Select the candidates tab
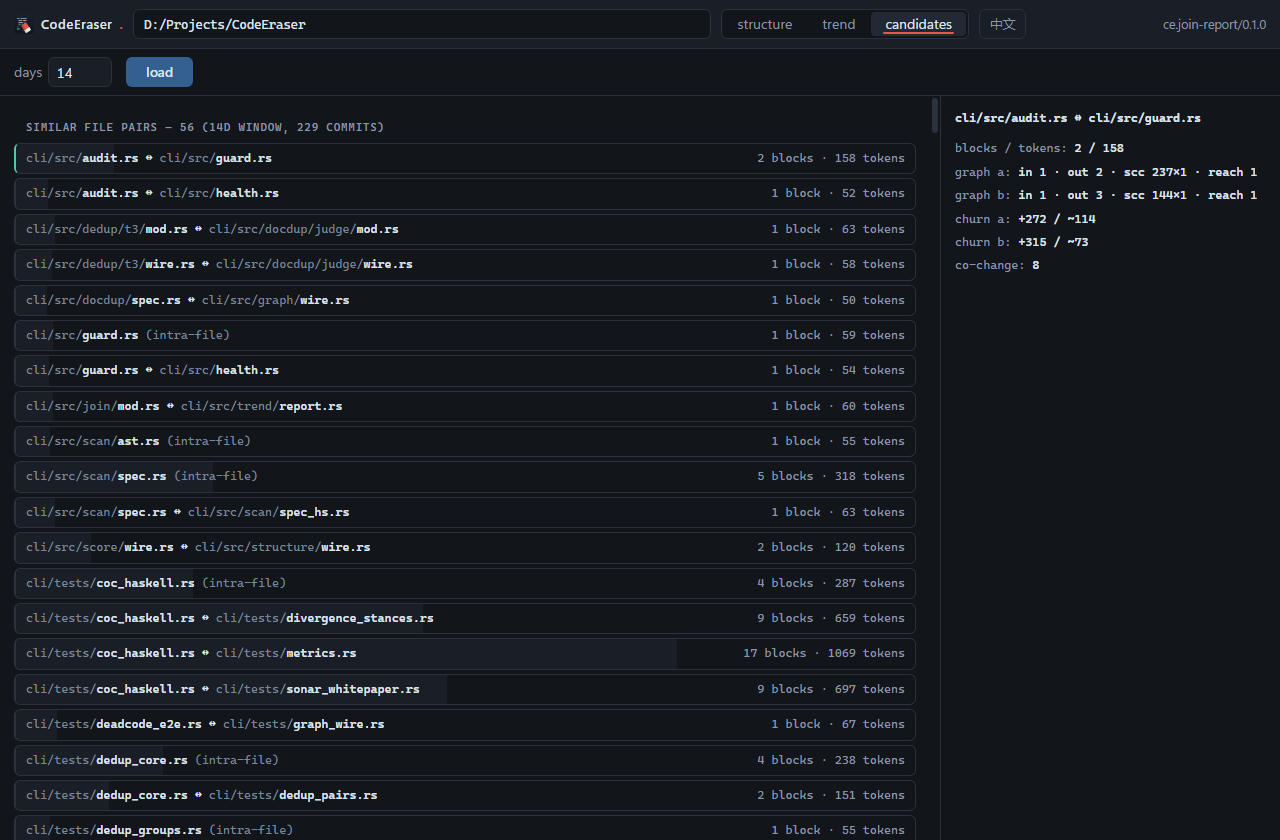This screenshot has height=840, width=1280. tap(919, 25)
